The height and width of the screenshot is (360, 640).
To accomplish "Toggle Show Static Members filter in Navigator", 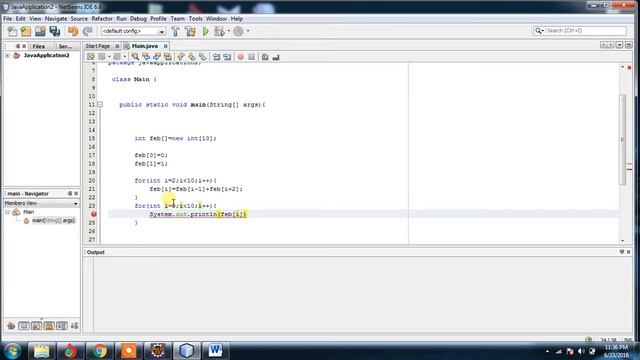I will (x=36, y=325).
